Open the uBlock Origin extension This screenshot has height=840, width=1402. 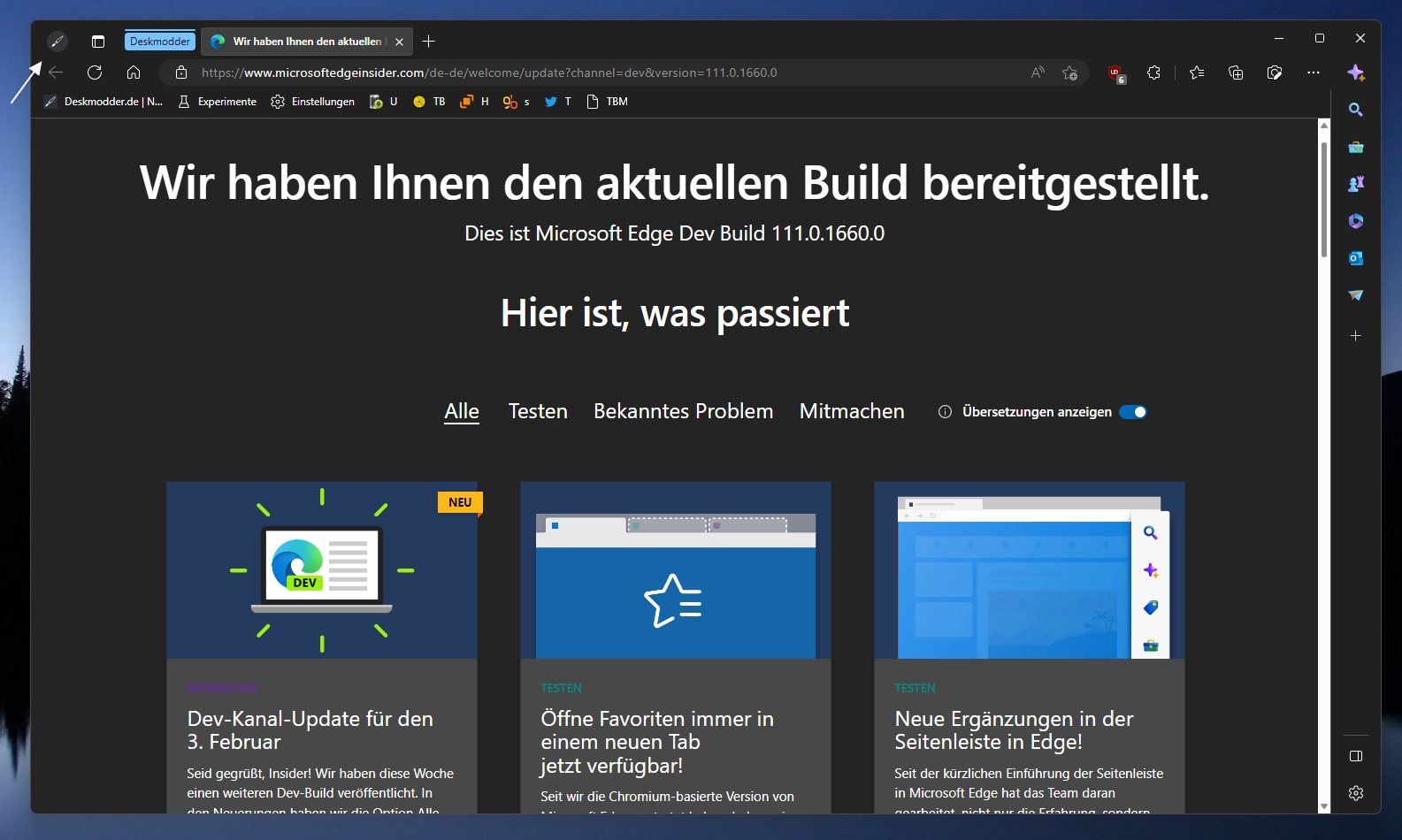[1116, 73]
